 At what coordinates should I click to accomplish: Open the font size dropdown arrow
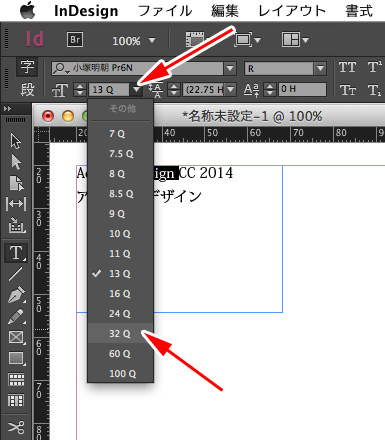click(x=136, y=89)
